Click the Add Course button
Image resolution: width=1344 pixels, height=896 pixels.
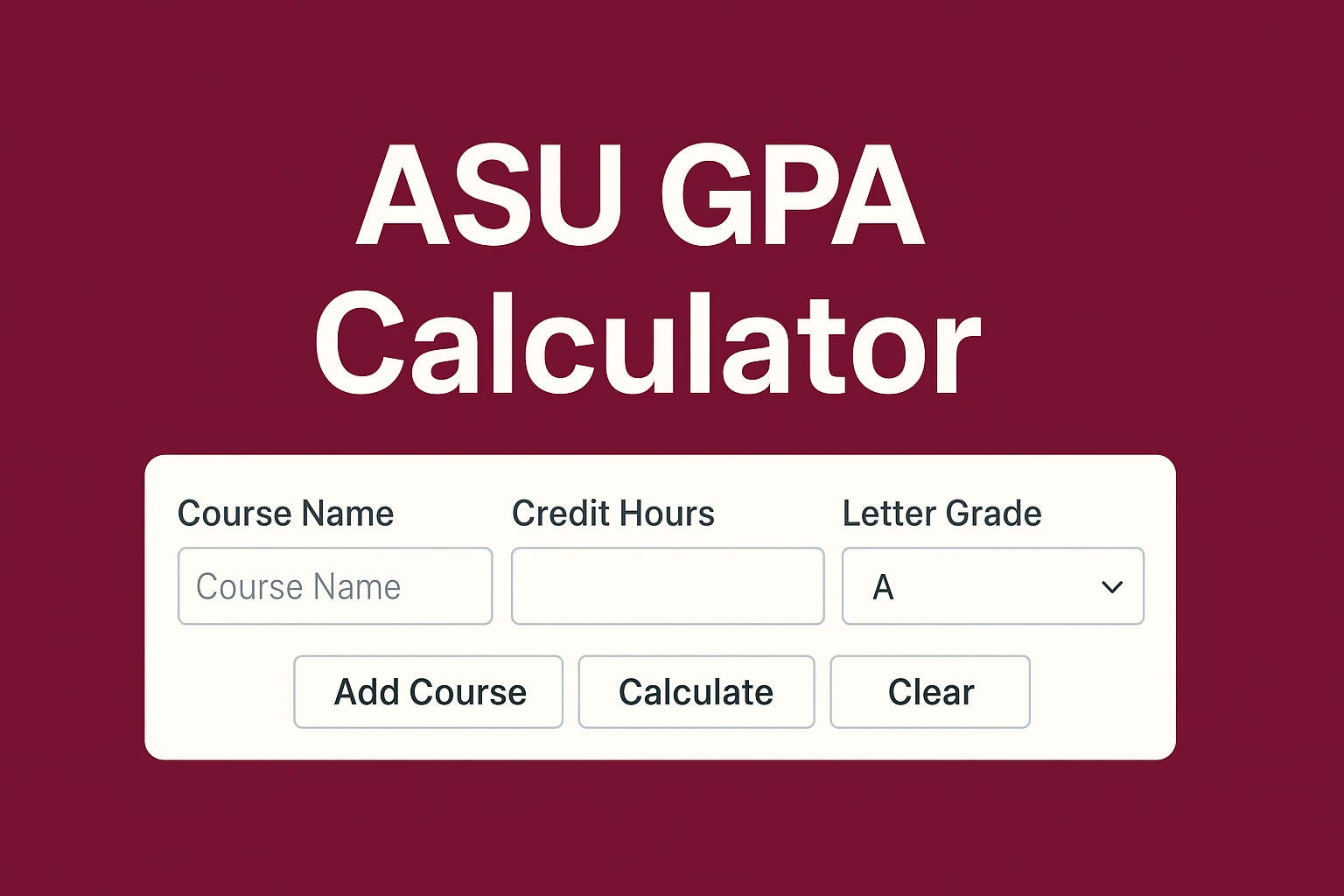pos(428,691)
